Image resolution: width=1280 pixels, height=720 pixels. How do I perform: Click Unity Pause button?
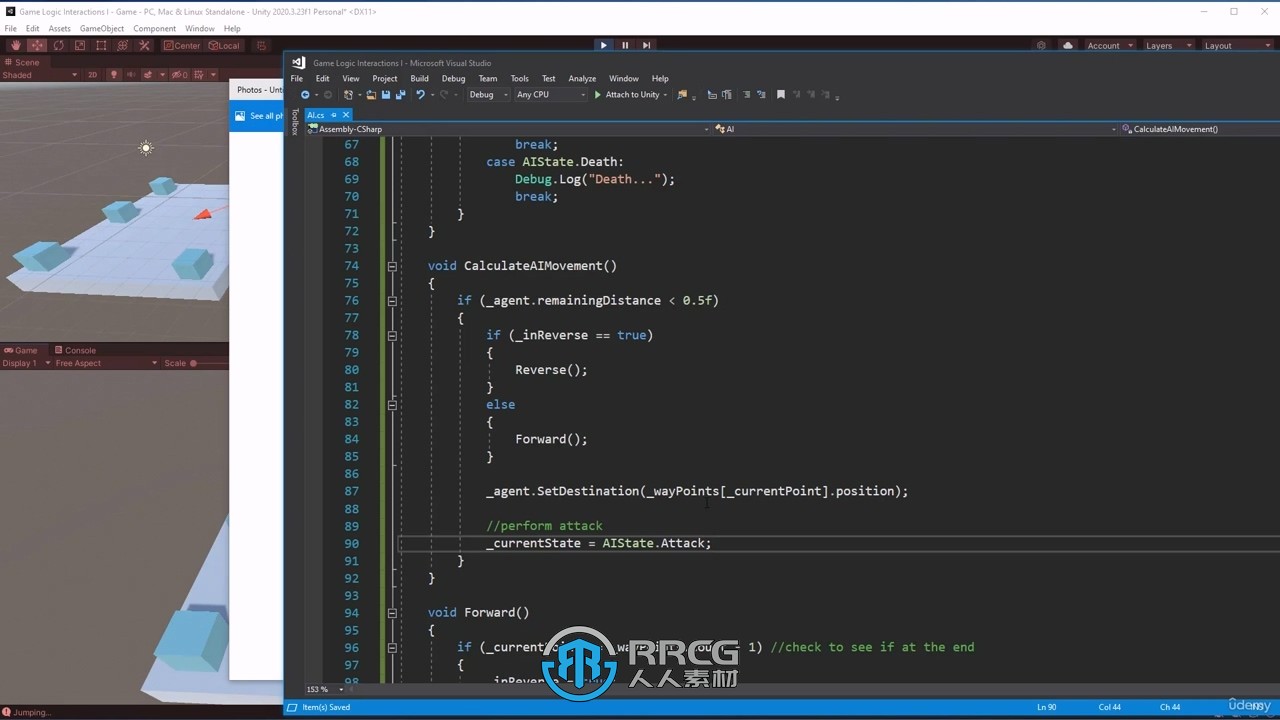pos(625,45)
